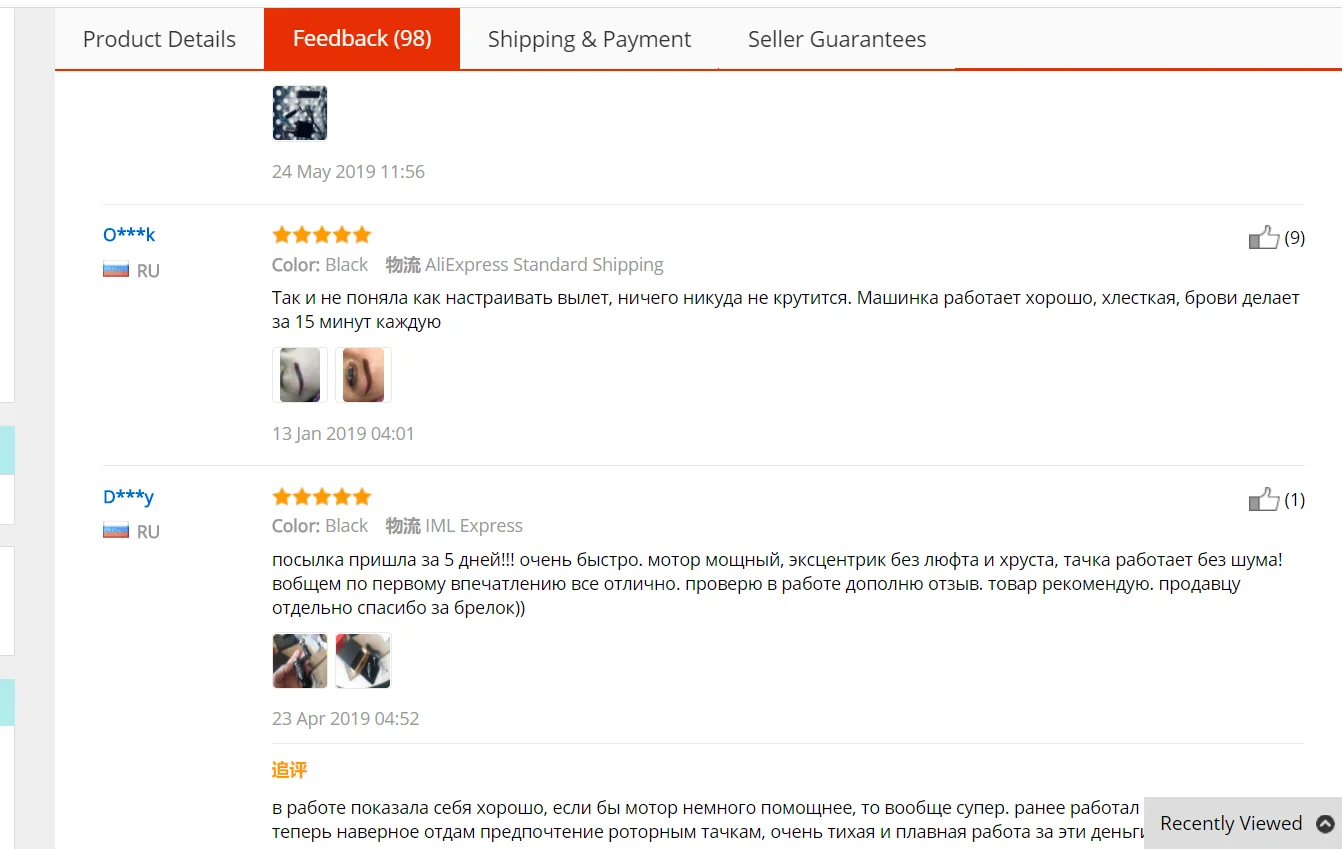Open the Product Details tab
This screenshot has height=849, width=1342.
(x=159, y=39)
